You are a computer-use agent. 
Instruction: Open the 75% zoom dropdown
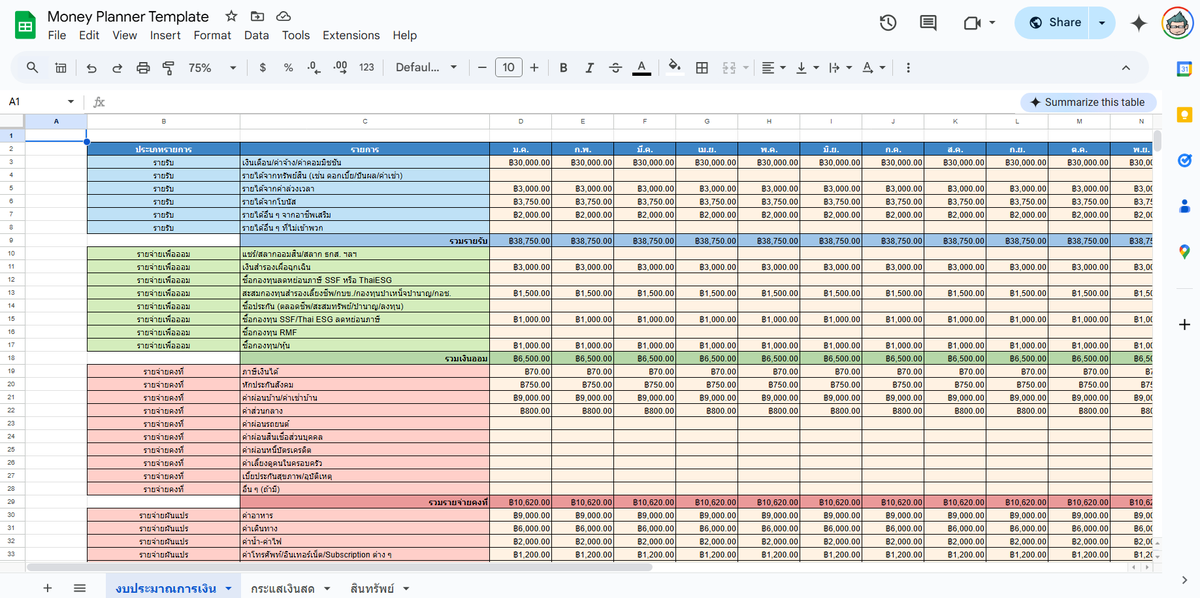pos(214,68)
